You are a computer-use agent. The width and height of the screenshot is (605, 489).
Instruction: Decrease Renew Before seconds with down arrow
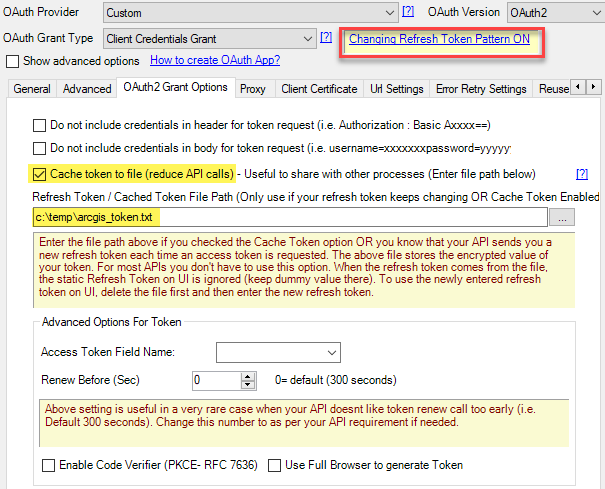click(262, 385)
